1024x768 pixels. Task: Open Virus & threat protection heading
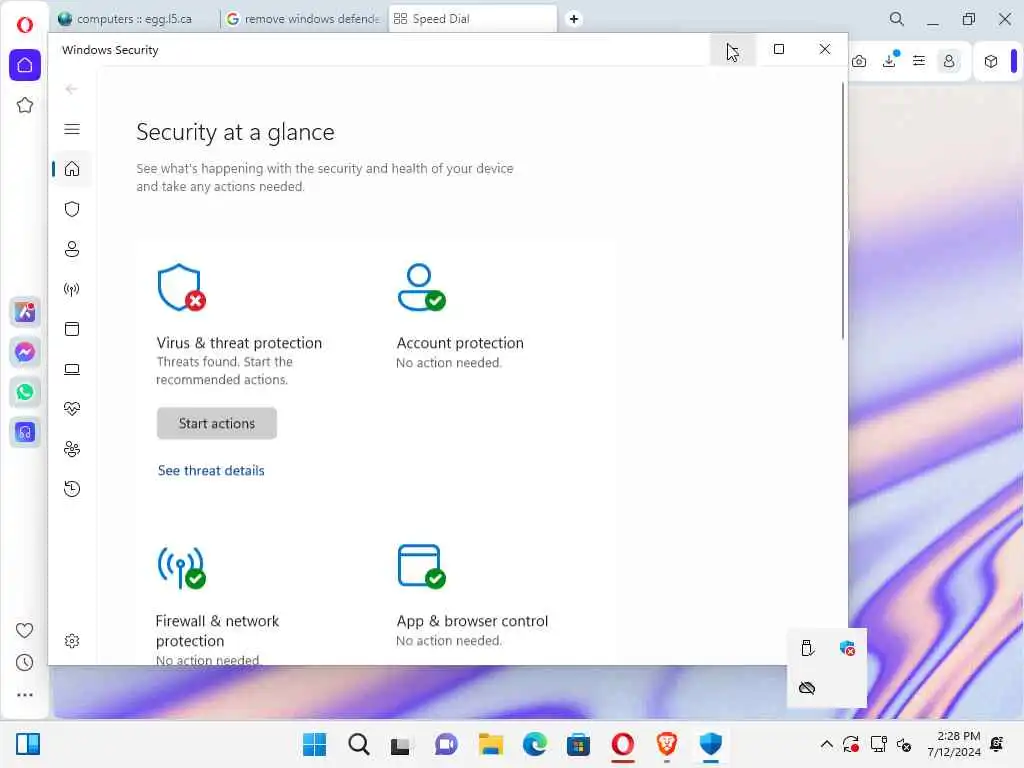(239, 343)
